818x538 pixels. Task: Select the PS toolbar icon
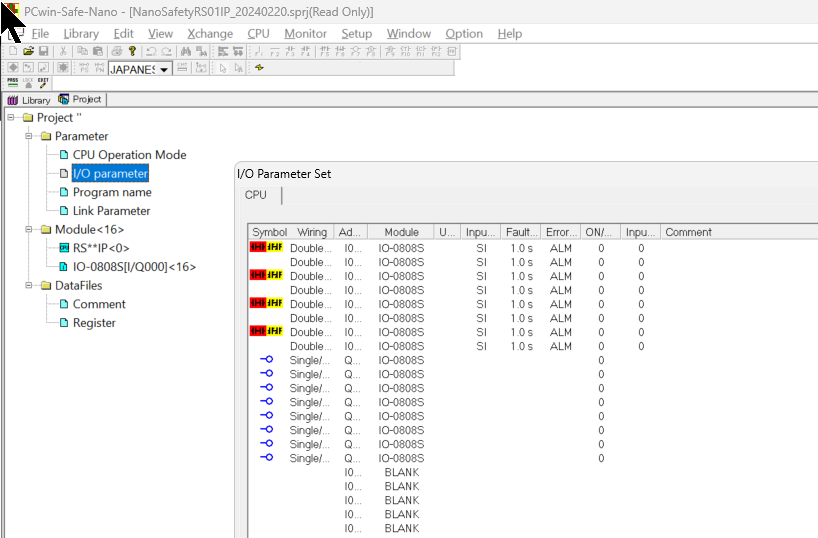(85, 68)
